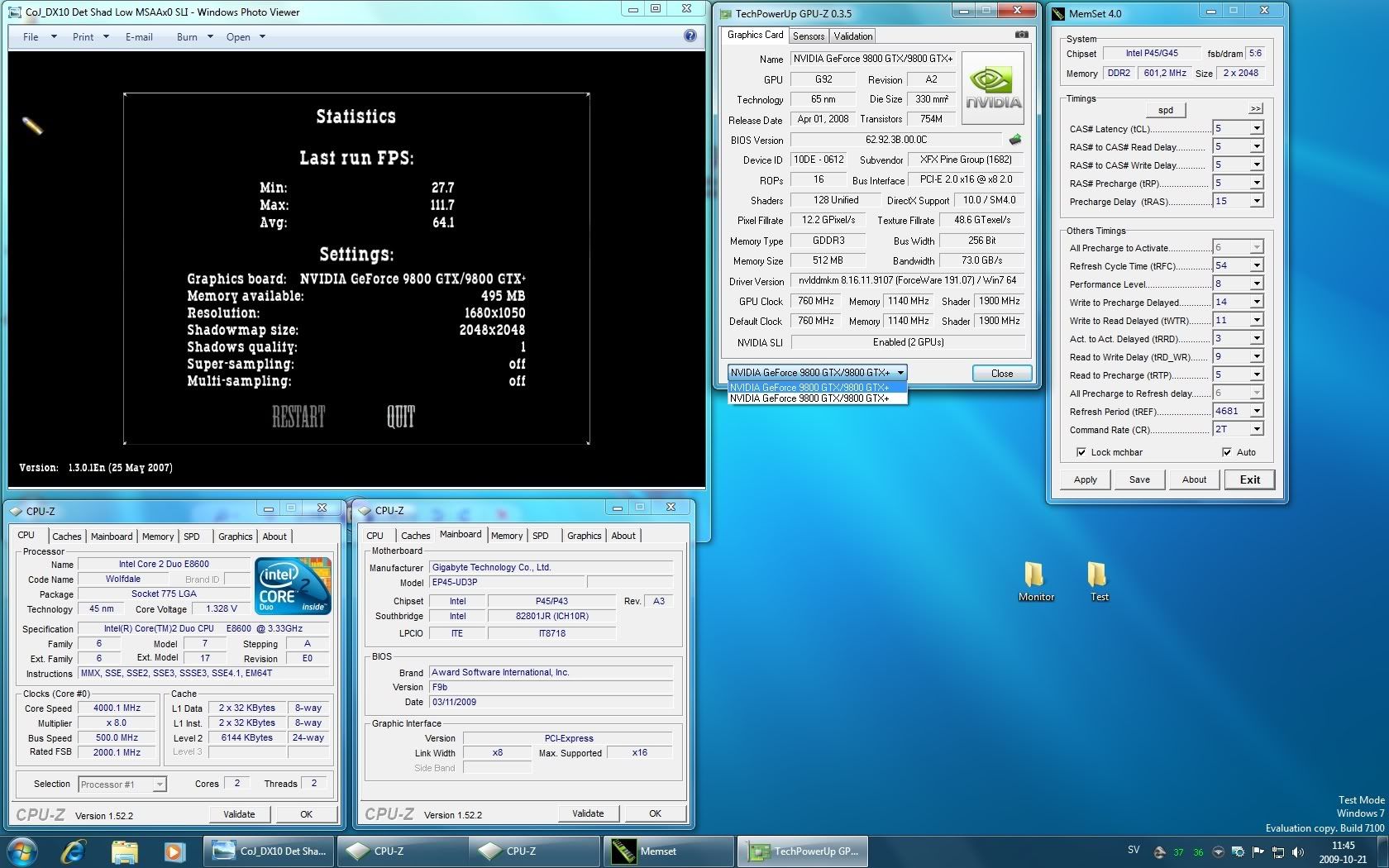Click Validate in left CPU-Z window
The width and height of the screenshot is (1389, 868).
pos(239,814)
